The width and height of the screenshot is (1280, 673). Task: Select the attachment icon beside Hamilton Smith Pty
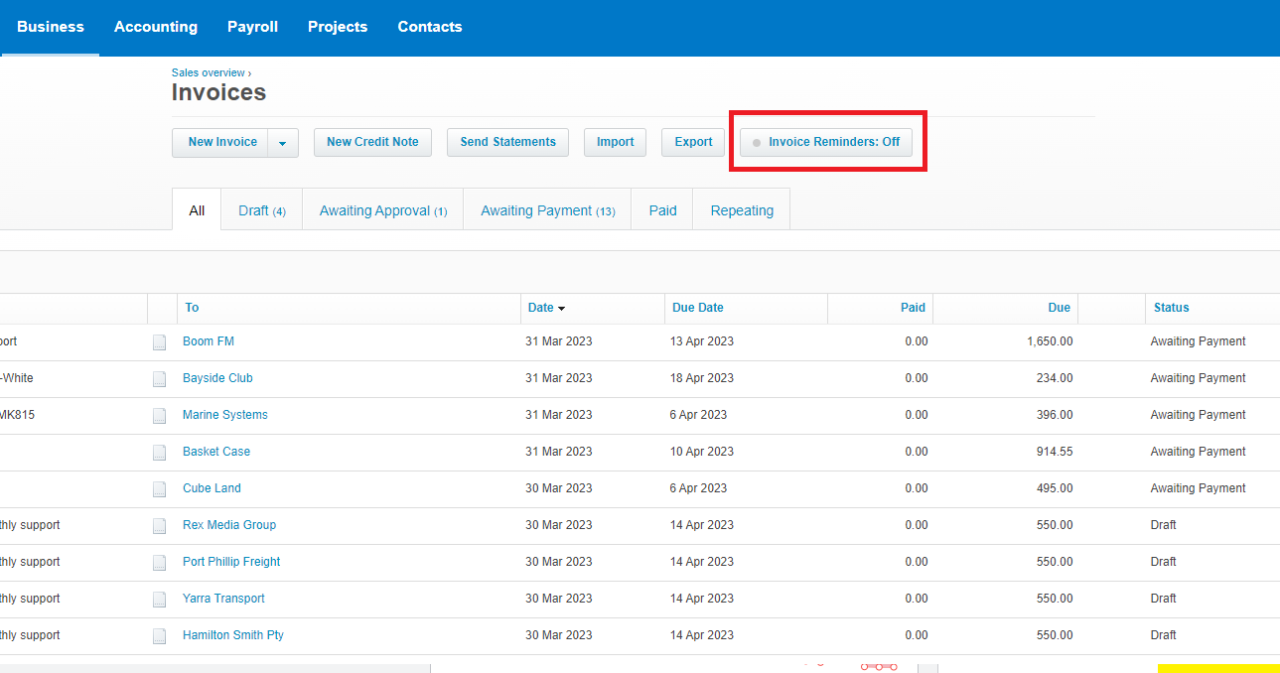(159, 635)
